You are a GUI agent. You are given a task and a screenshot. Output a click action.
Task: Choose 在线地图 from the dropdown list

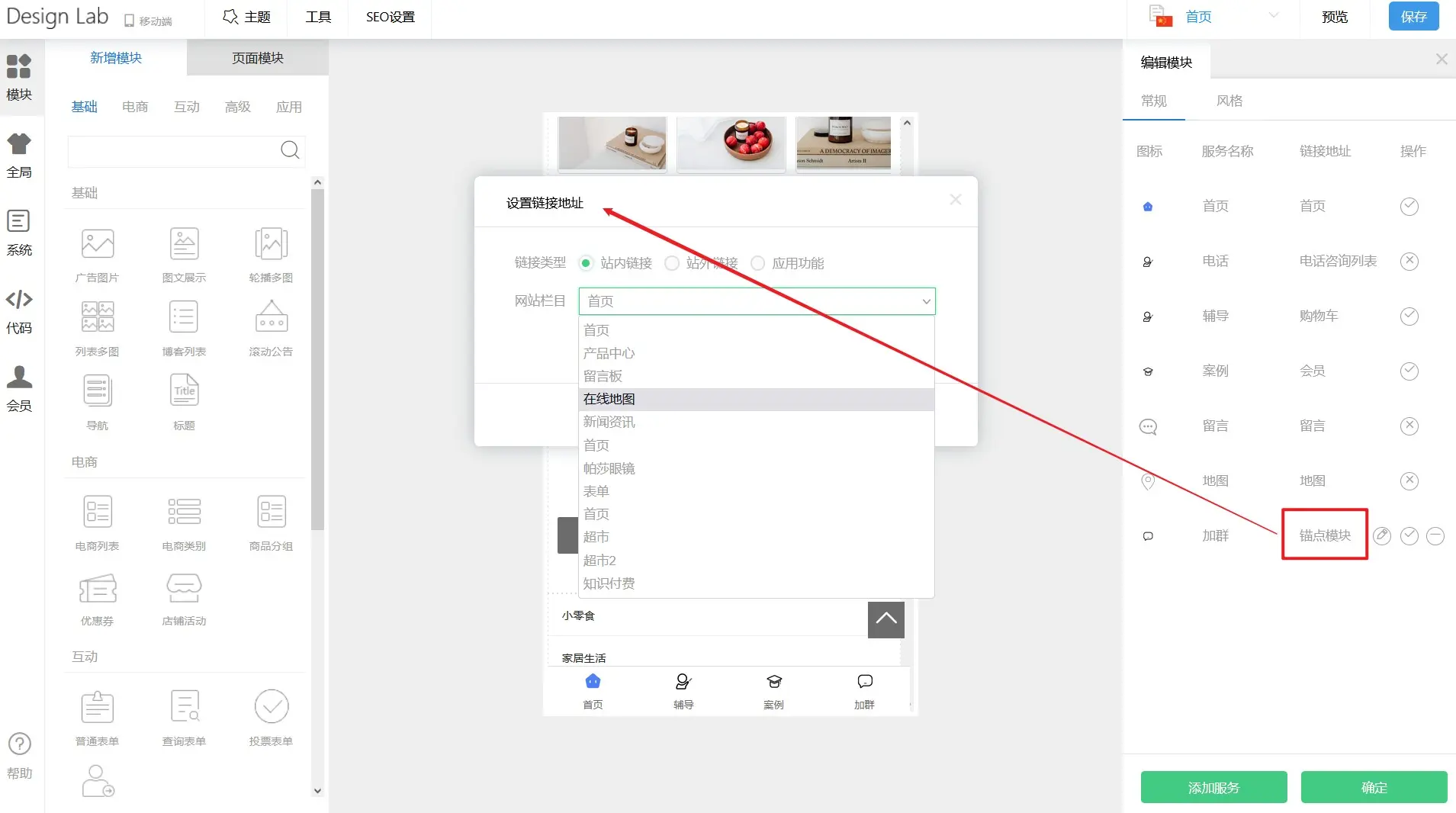point(609,399)
